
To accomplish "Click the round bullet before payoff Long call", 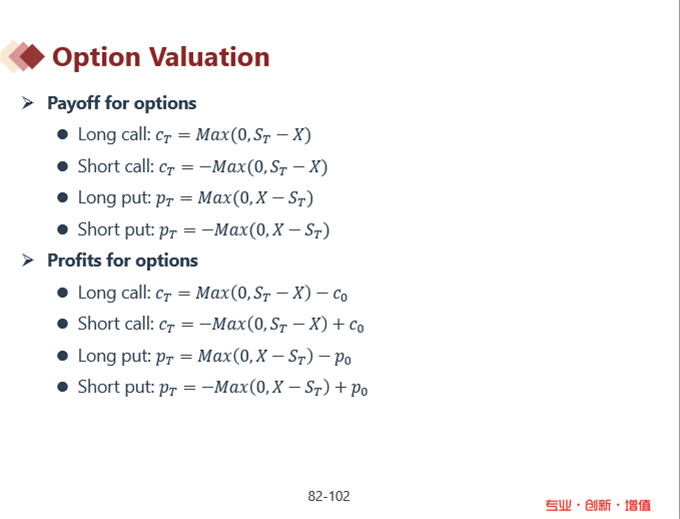I will pos(62,134).
